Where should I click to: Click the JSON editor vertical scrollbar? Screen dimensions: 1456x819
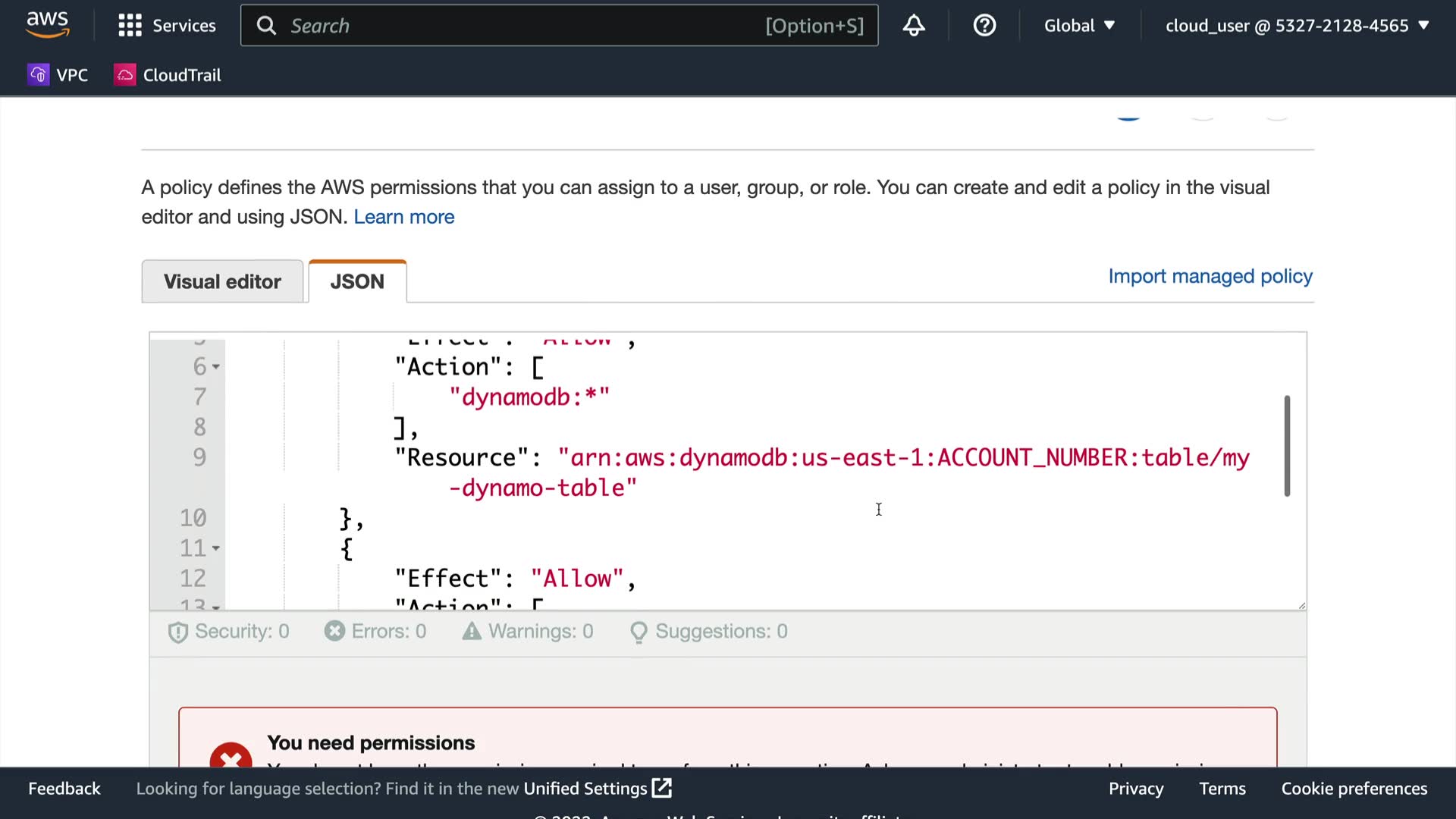coord(1287,446)
